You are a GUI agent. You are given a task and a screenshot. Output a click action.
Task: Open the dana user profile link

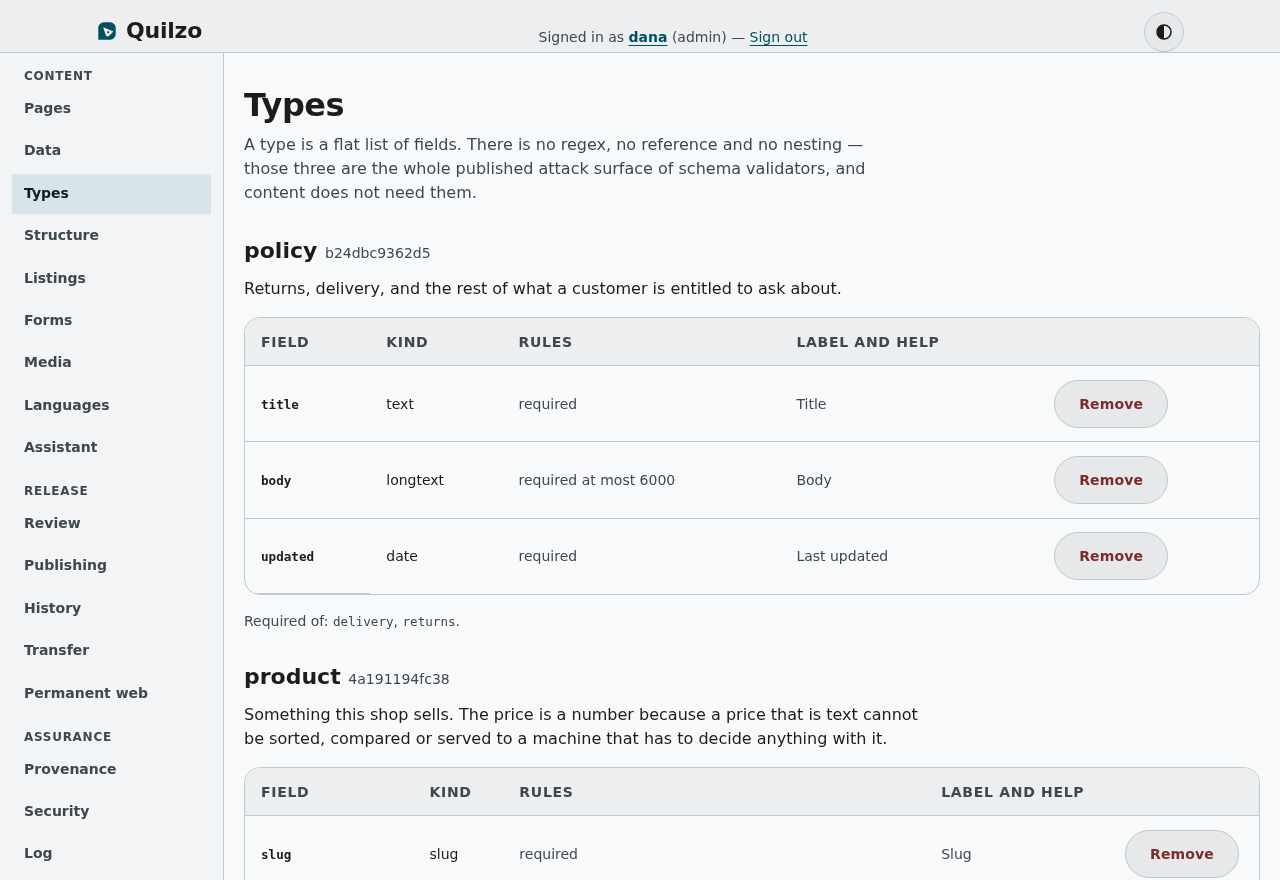pos(648,37)
